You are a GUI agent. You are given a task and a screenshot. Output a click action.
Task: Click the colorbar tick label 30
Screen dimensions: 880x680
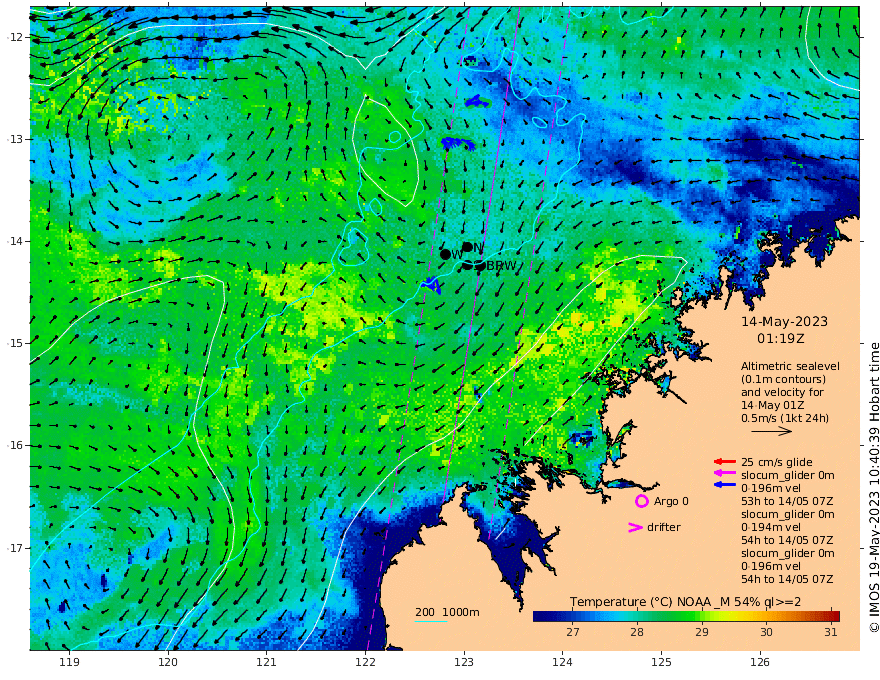pos(766,632)
